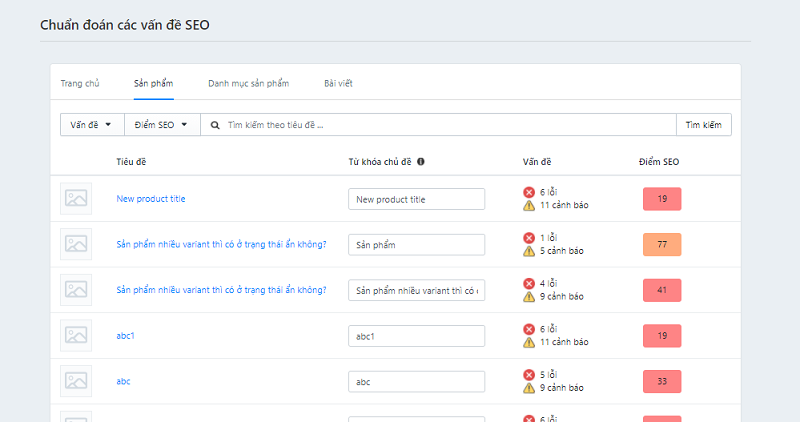This screenshot has height=422, width=800.
Task: Click the 4 lỗi text
Action: point(549,283)
